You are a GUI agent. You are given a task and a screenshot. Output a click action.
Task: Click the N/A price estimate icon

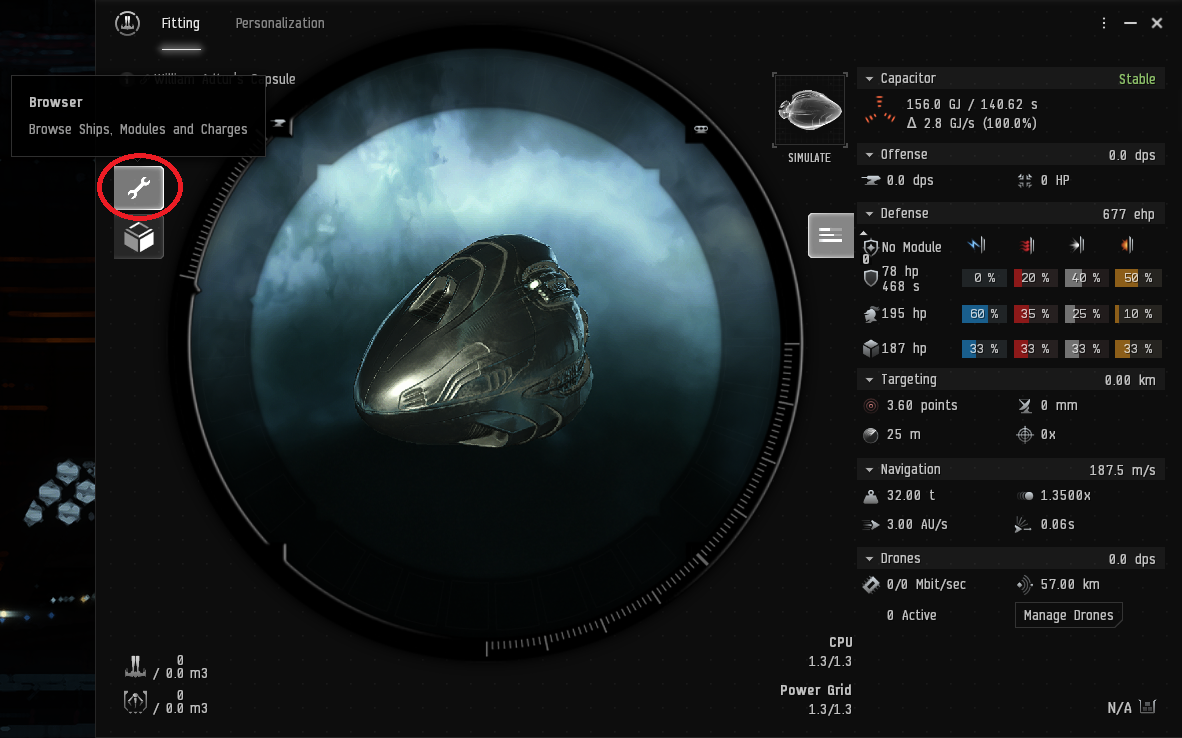tap(1147, 706)
